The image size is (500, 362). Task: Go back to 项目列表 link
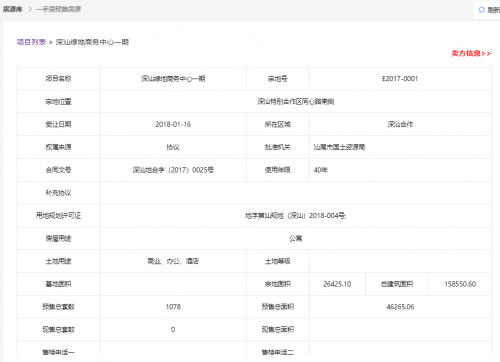point(31,42)
